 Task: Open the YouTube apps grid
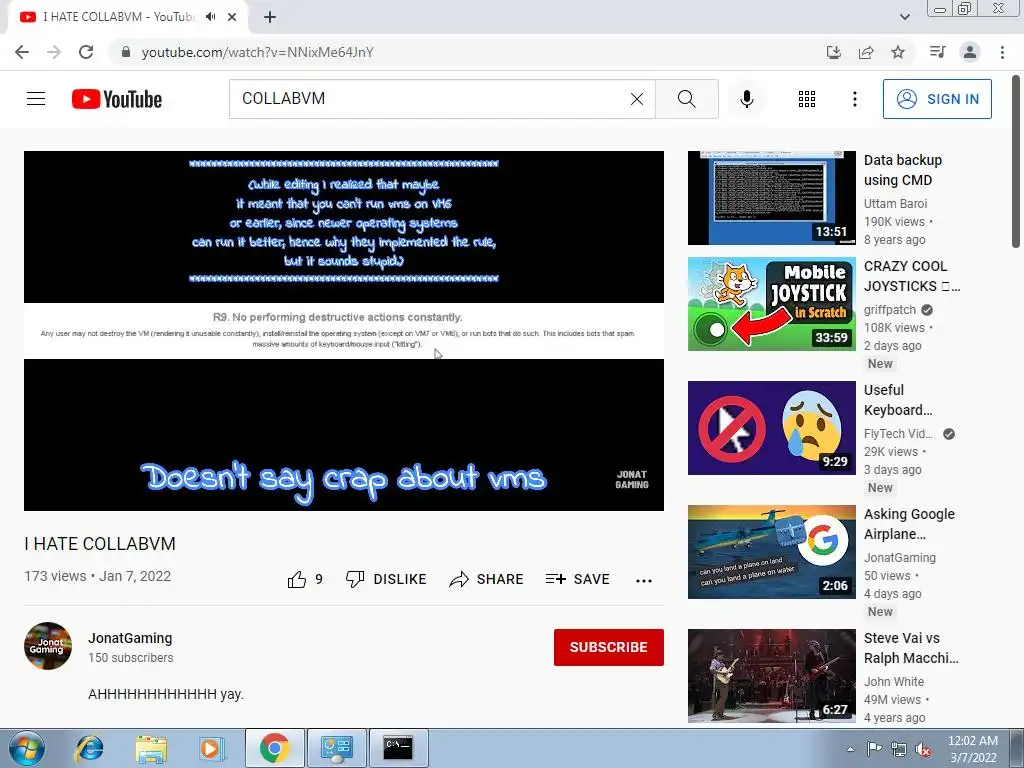click(807, 99)
